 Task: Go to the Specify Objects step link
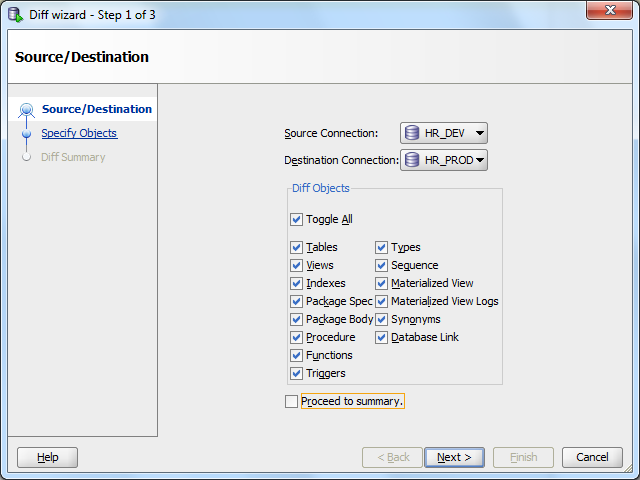pos(79,133)
